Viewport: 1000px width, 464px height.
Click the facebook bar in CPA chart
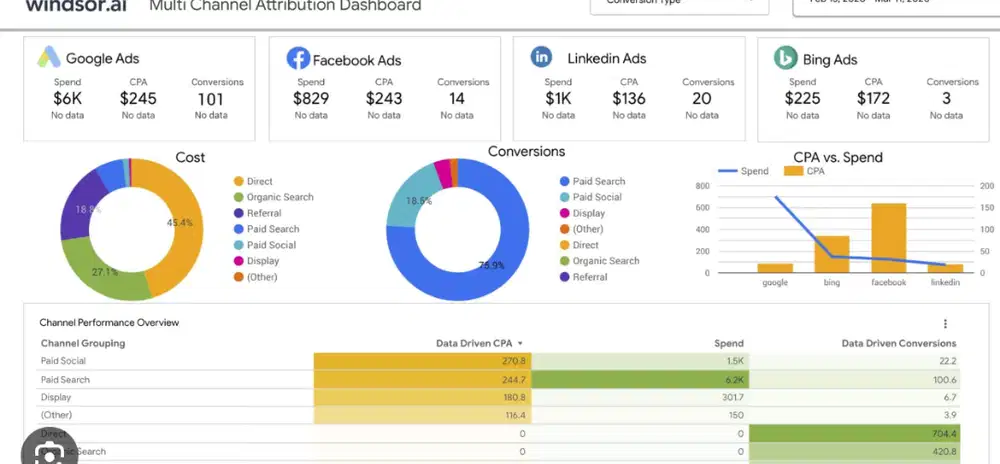[x=889, y=238]
